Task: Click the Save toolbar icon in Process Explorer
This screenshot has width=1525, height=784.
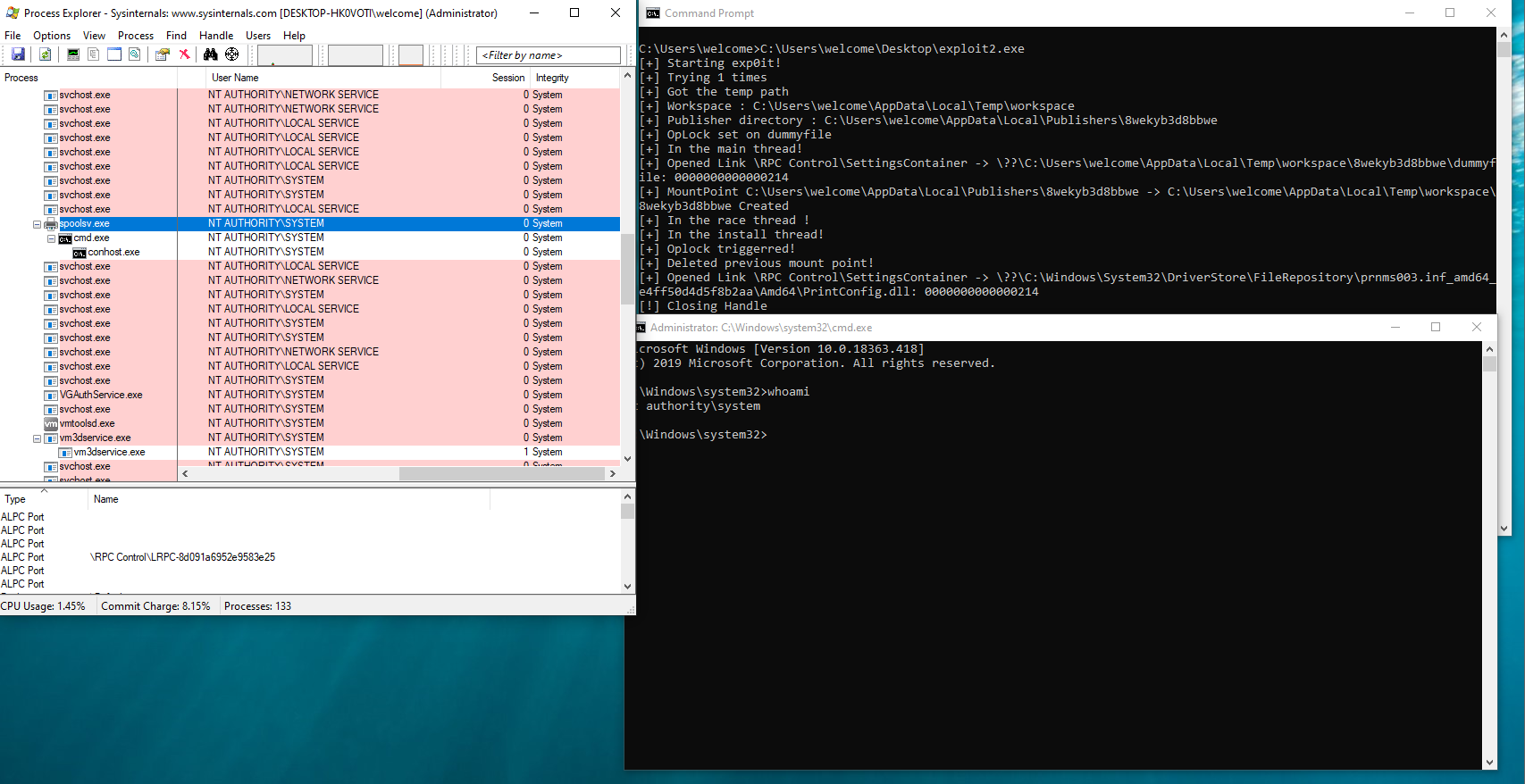Action: [18, 54]
